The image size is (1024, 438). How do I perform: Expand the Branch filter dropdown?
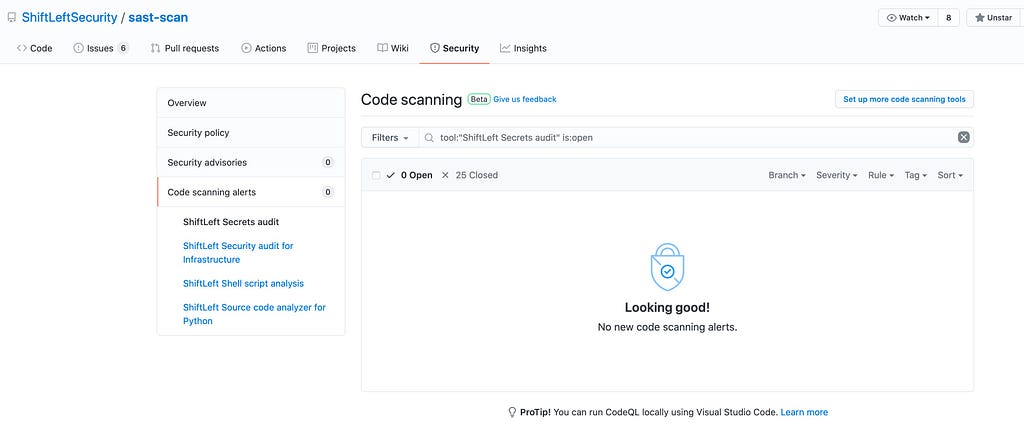click(787, 175)
